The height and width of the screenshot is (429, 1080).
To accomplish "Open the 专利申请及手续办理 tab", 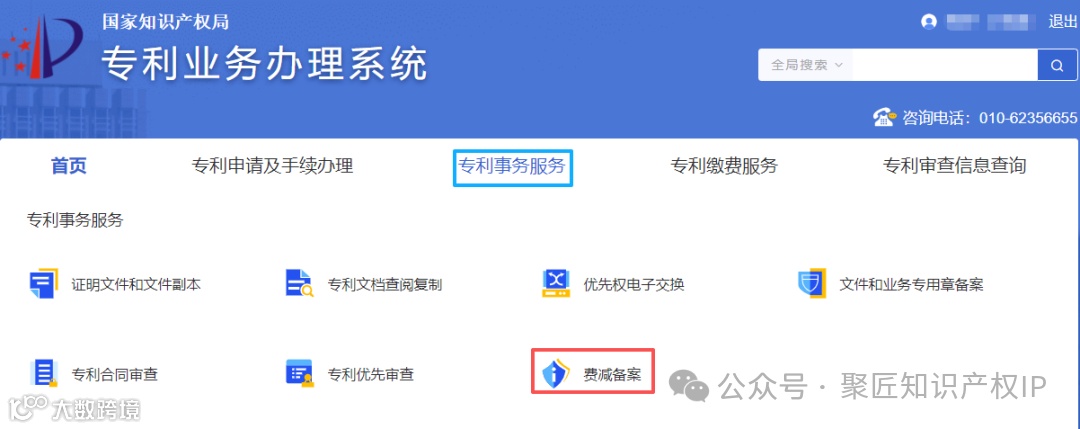I will tap(272, 166).
